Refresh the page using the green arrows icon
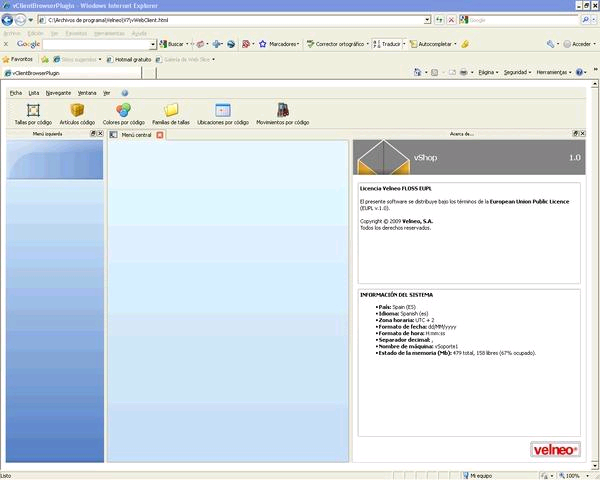 (439, 20)
